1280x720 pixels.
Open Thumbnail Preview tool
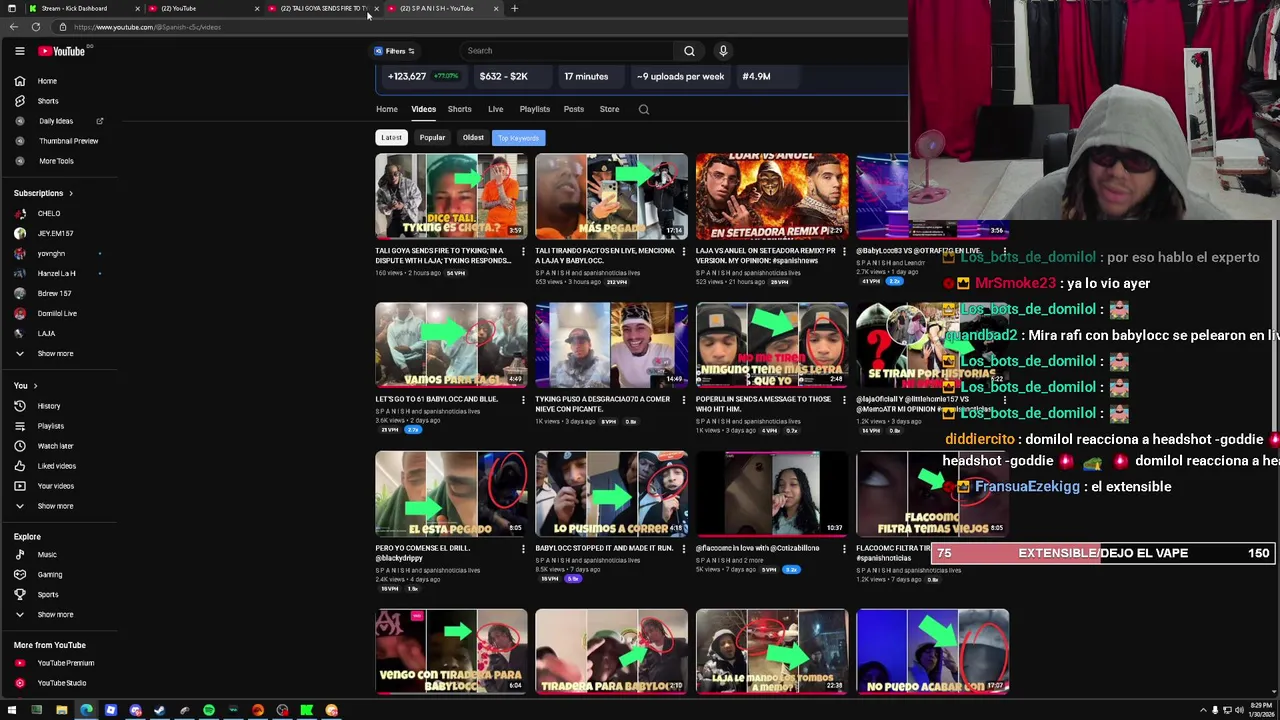(x=68, y=141)
